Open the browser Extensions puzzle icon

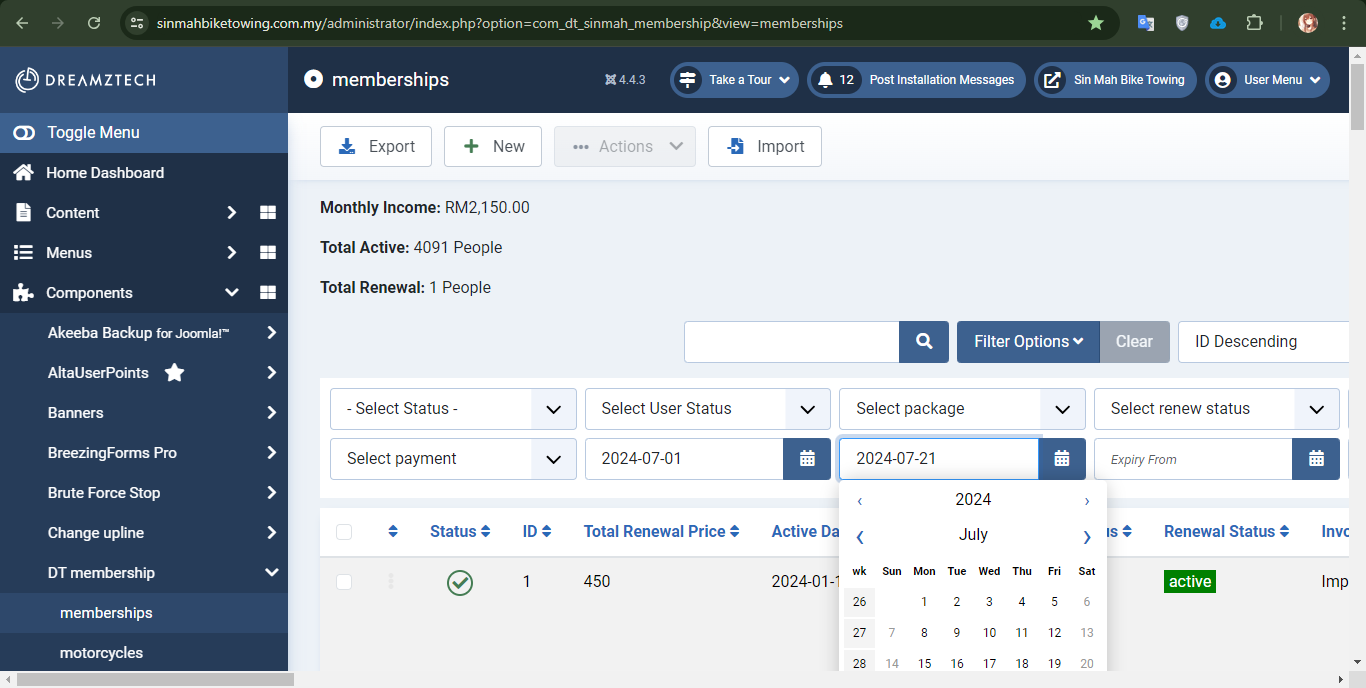1254,23
